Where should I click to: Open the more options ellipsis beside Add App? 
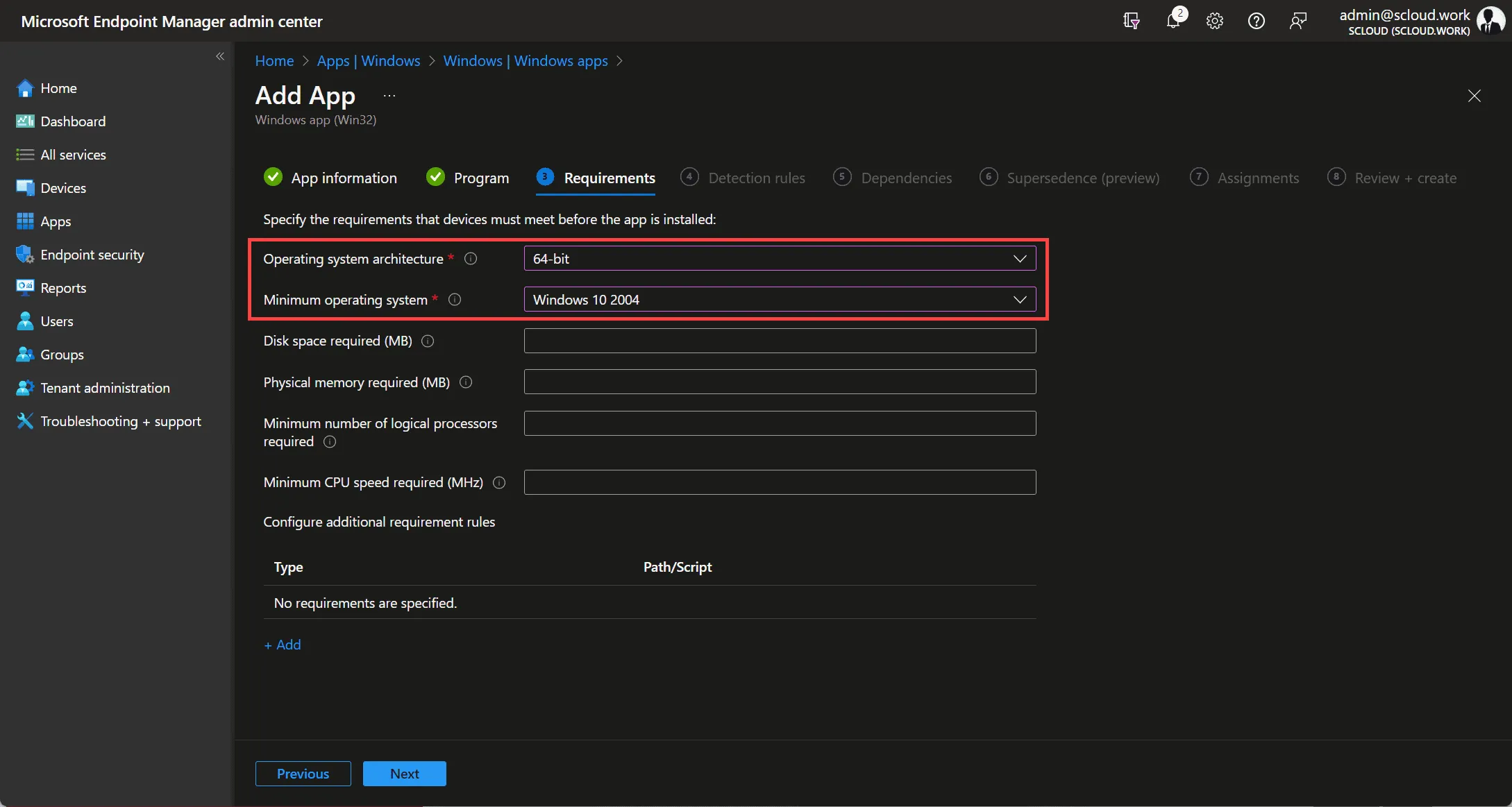pyautogui.click(x=389, y=96)
